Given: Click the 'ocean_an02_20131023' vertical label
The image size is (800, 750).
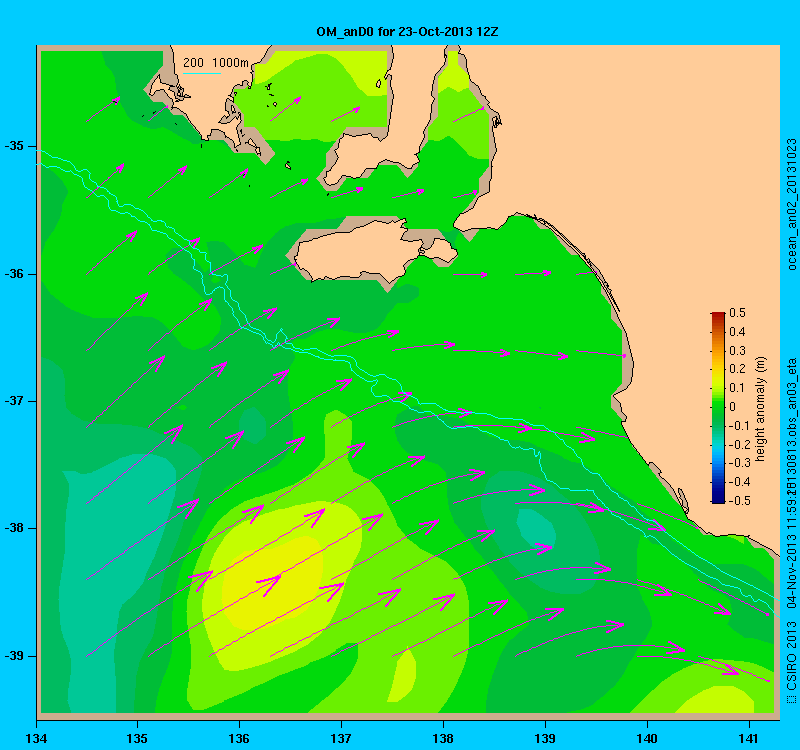Looking at the screenshot, I should [x=791, y=204].
